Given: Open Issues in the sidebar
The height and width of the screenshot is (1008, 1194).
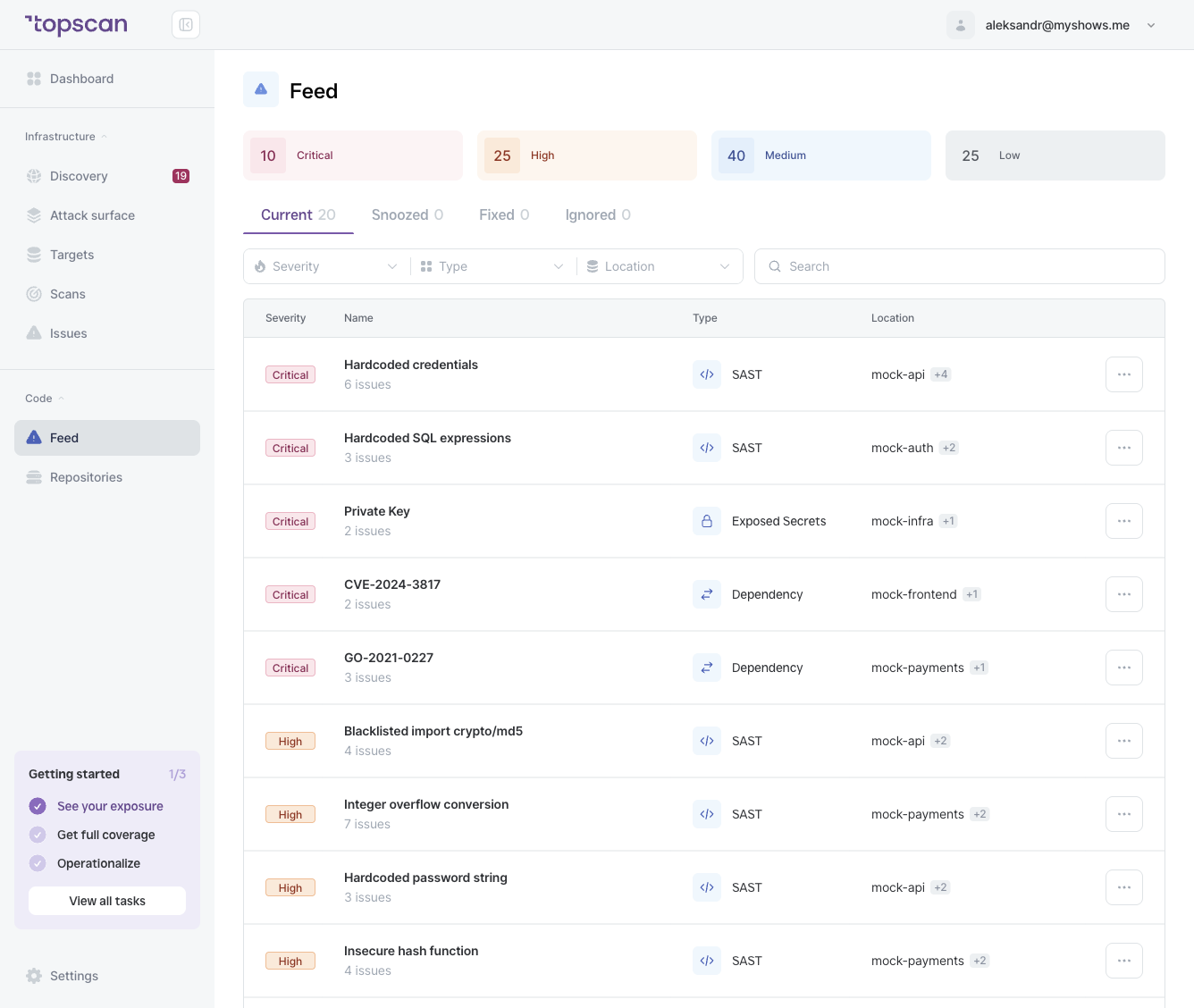Looking at the screenshot, I should coord(107,333).
